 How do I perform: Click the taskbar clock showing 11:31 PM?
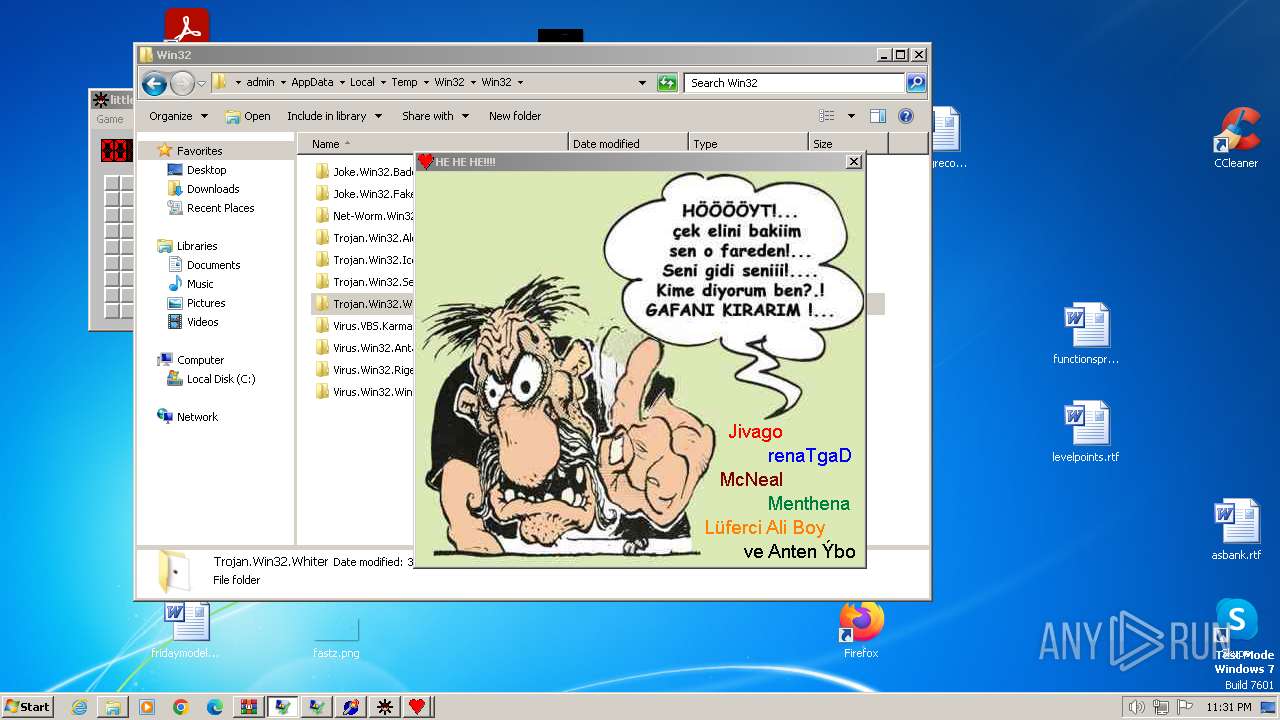[x=1228, y=707]
